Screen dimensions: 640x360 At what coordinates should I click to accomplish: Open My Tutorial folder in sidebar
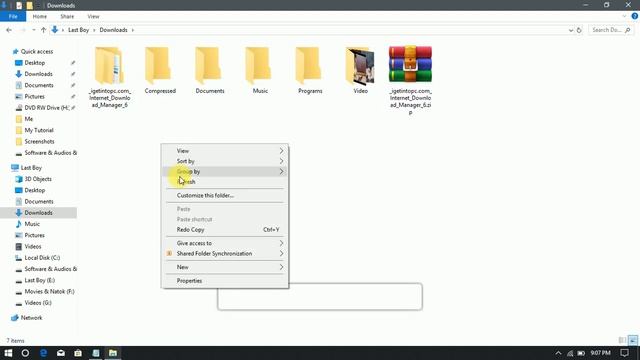pyautogui.click(x=39, y=130)
